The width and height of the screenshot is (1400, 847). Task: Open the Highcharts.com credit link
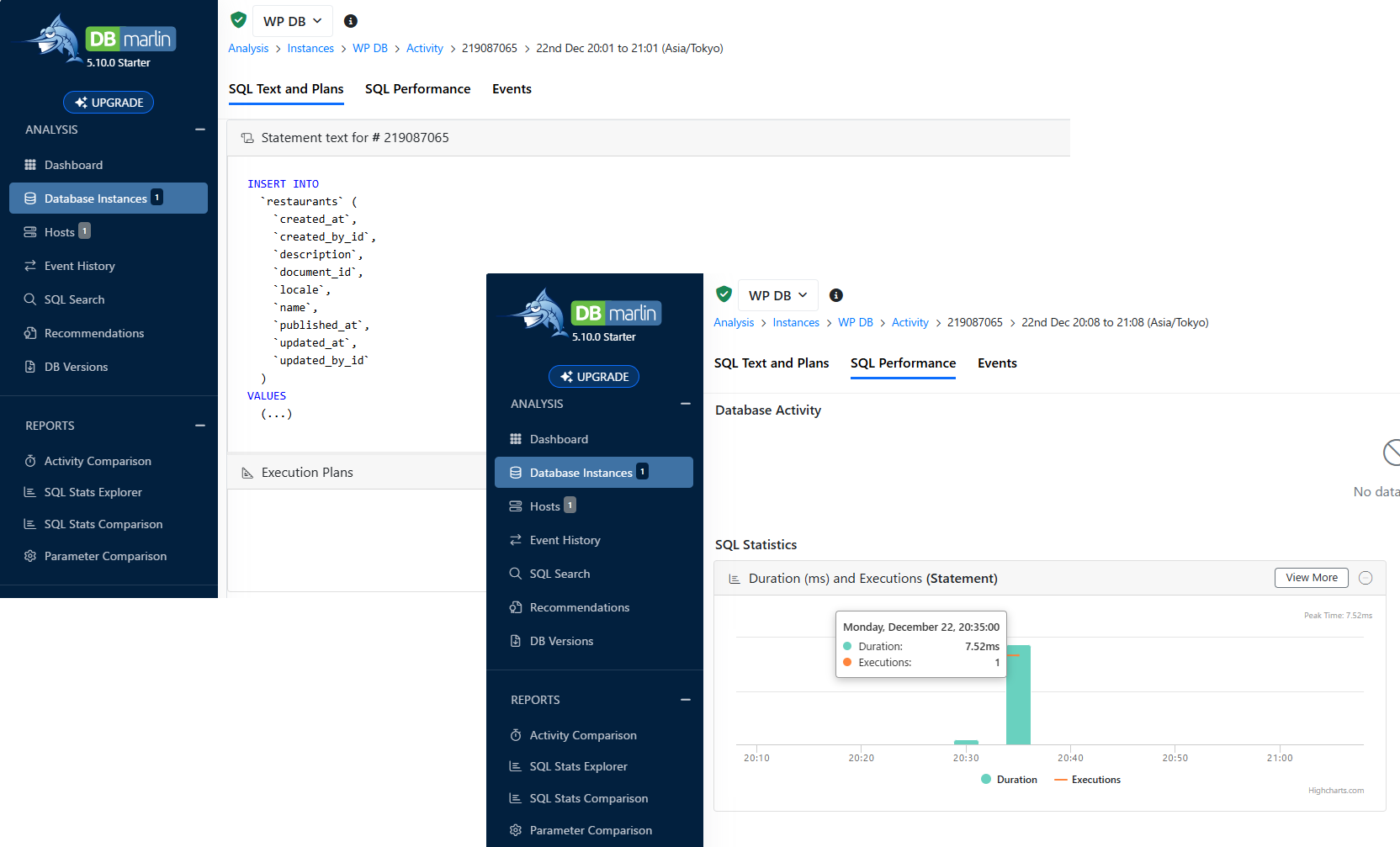point(1336,791)
